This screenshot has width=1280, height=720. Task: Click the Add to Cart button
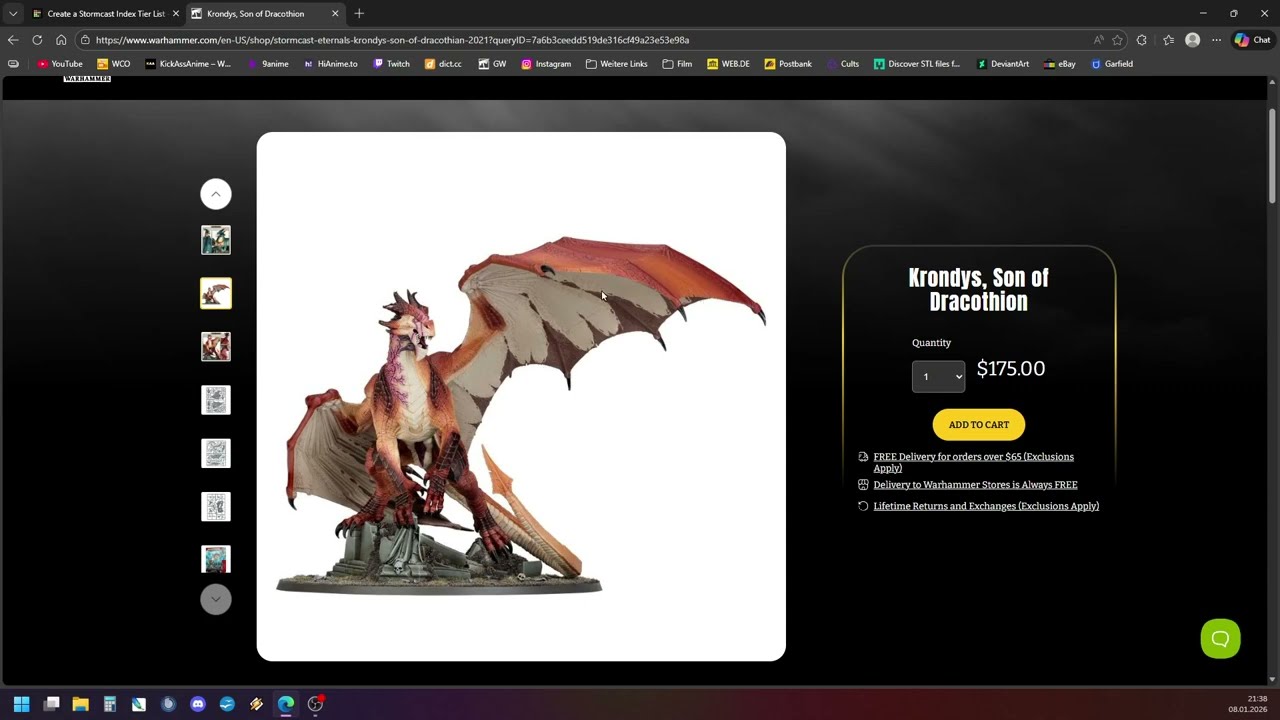[979, 425]
